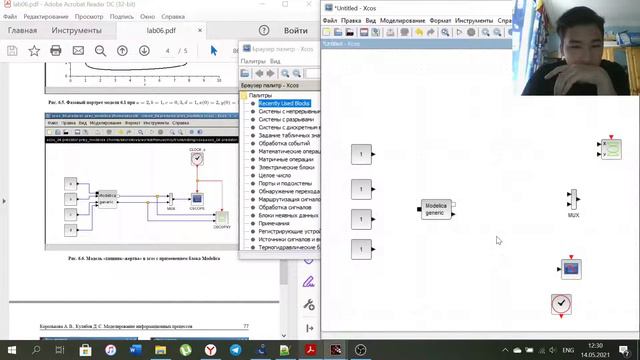Viewport: 640px width, 360px height.
Task: Open Word from the taskbar
Action: [136, 350]
